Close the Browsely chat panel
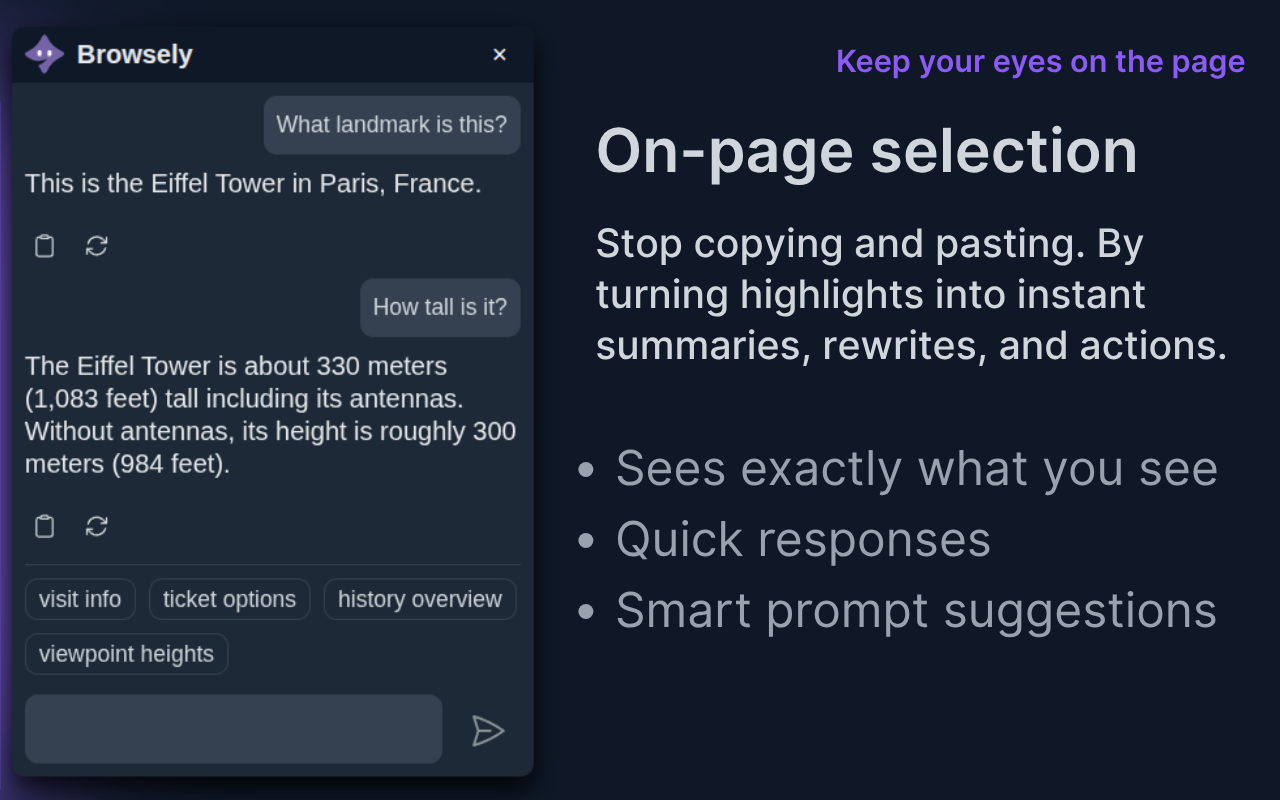This screenshot has height=800, width=1280. (x=500, y=55)
